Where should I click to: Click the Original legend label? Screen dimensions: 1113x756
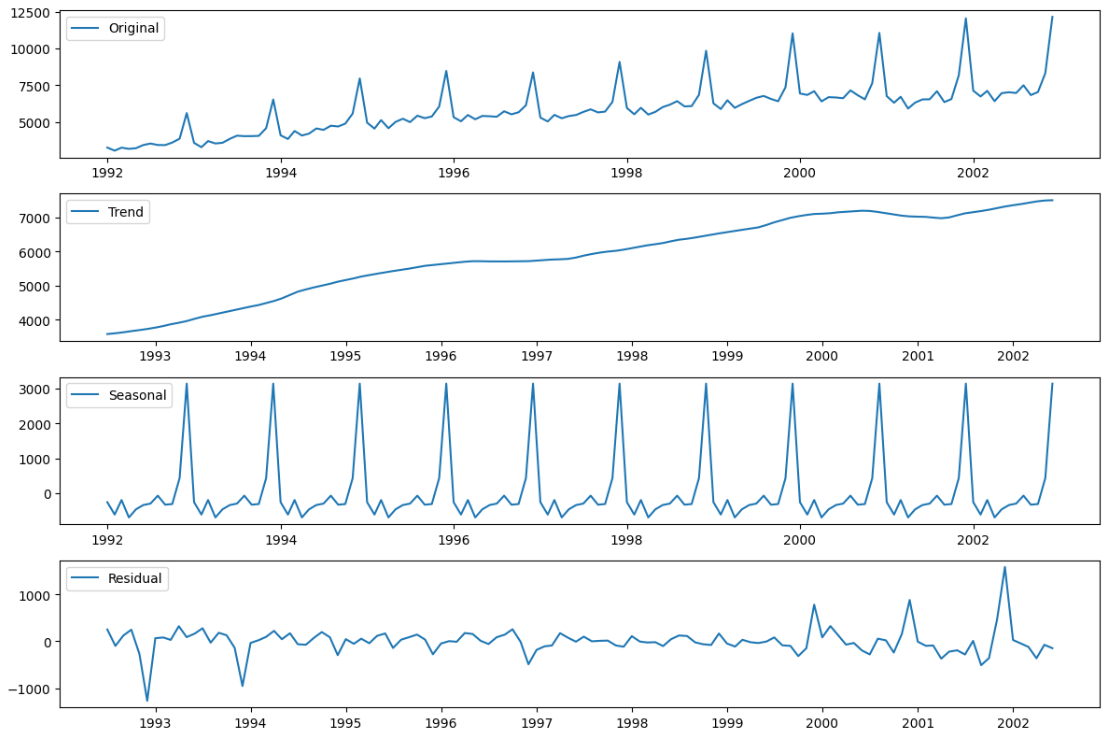(x=133, y=28)
